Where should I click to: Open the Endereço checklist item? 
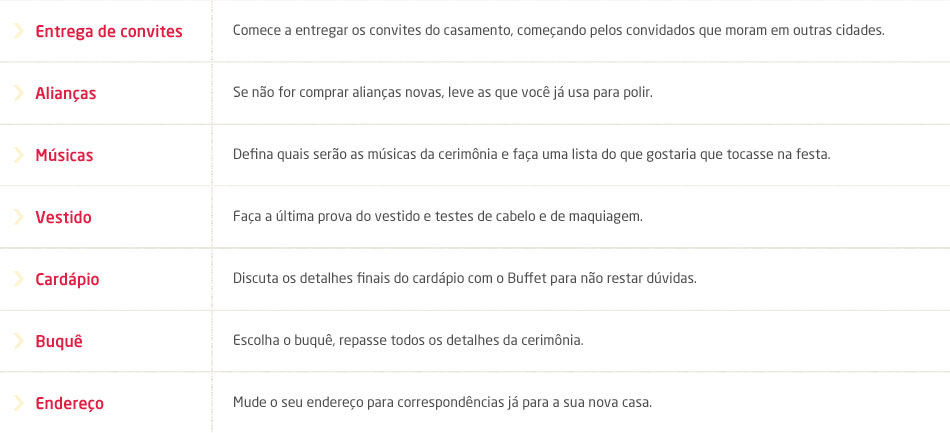(x=69, y=403)
